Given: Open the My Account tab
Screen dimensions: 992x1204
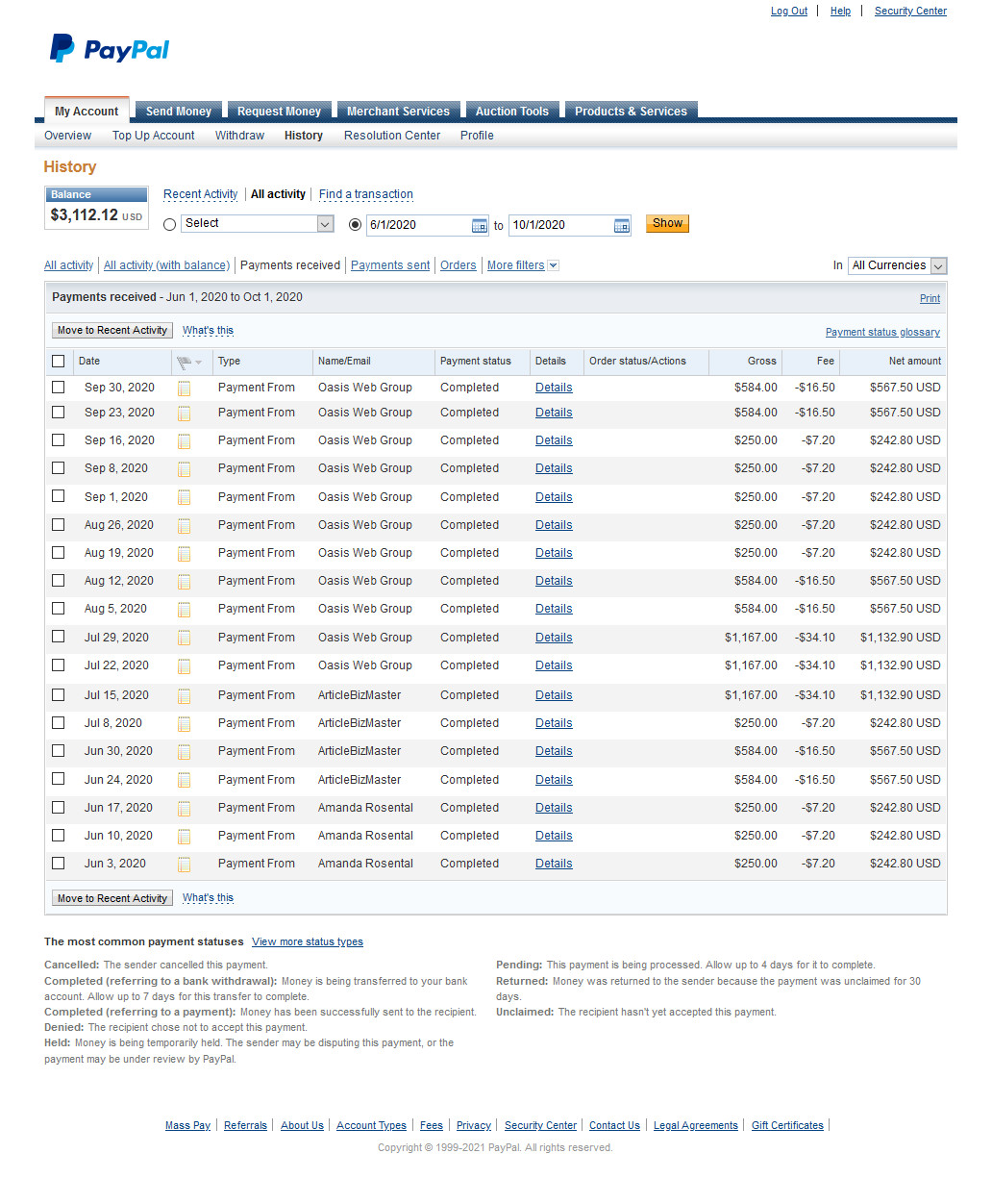Looking at the screenshot, I should tap(87, 112).
